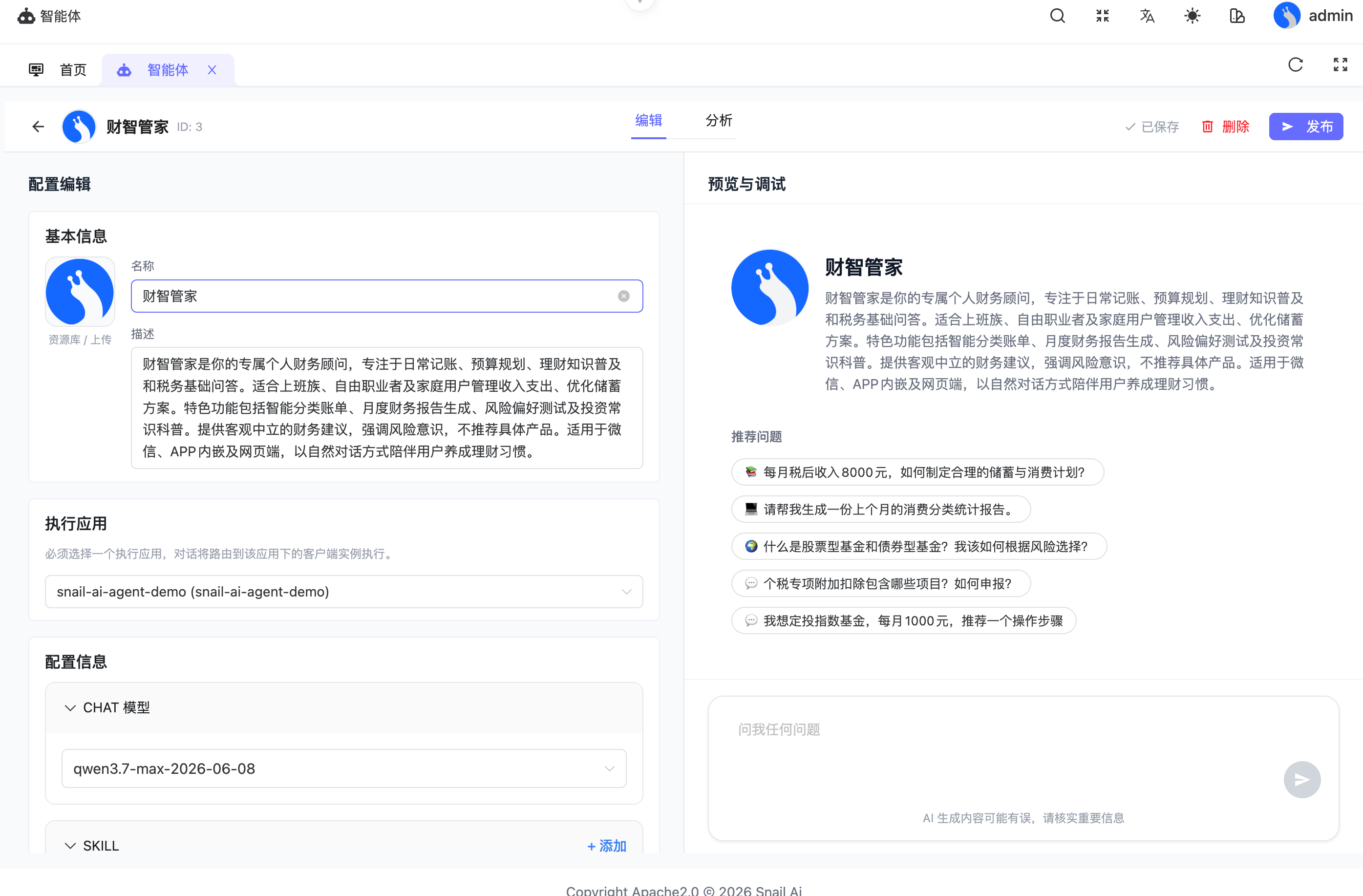Viewport: 1363px width, 896px height.
Task: Click the agent avatar next to the ID
Action: pos(79,127)
